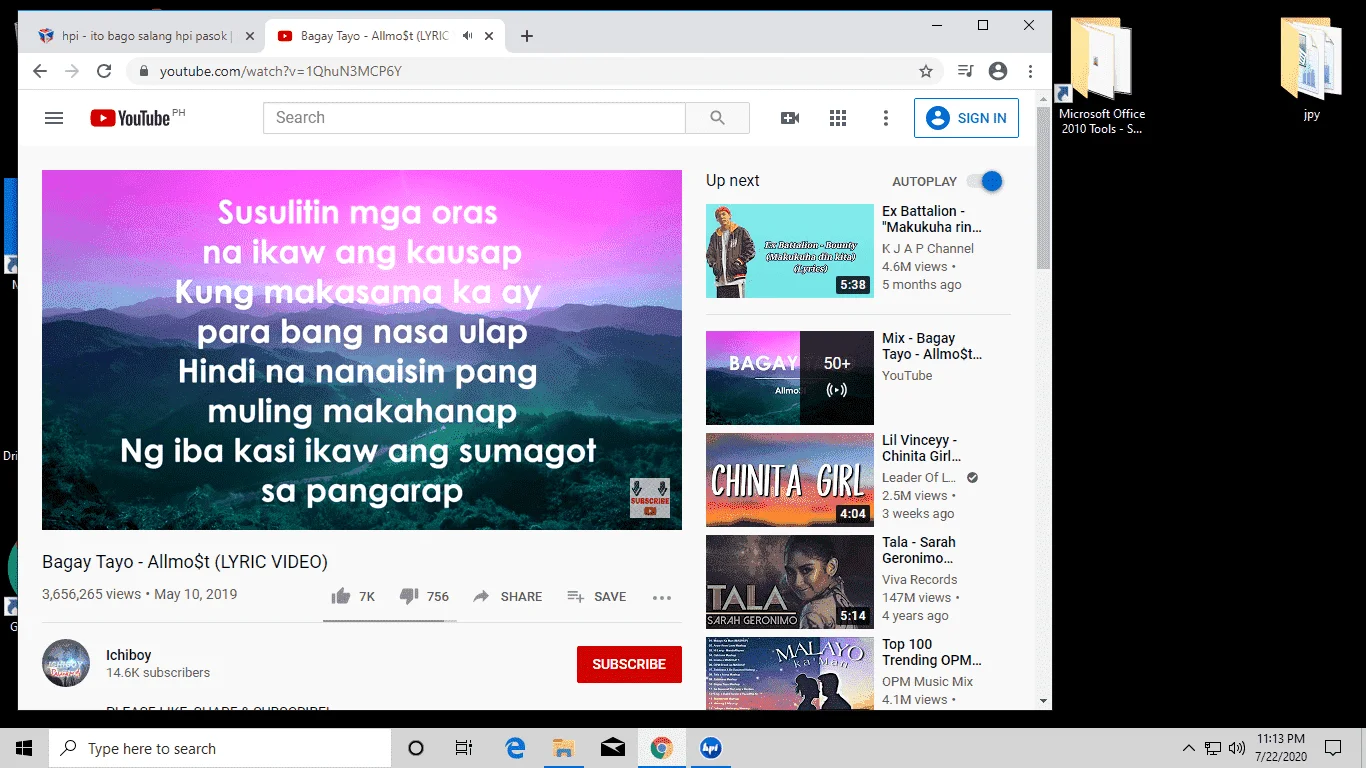Open the create video camera icon

[x=790, y=118]
